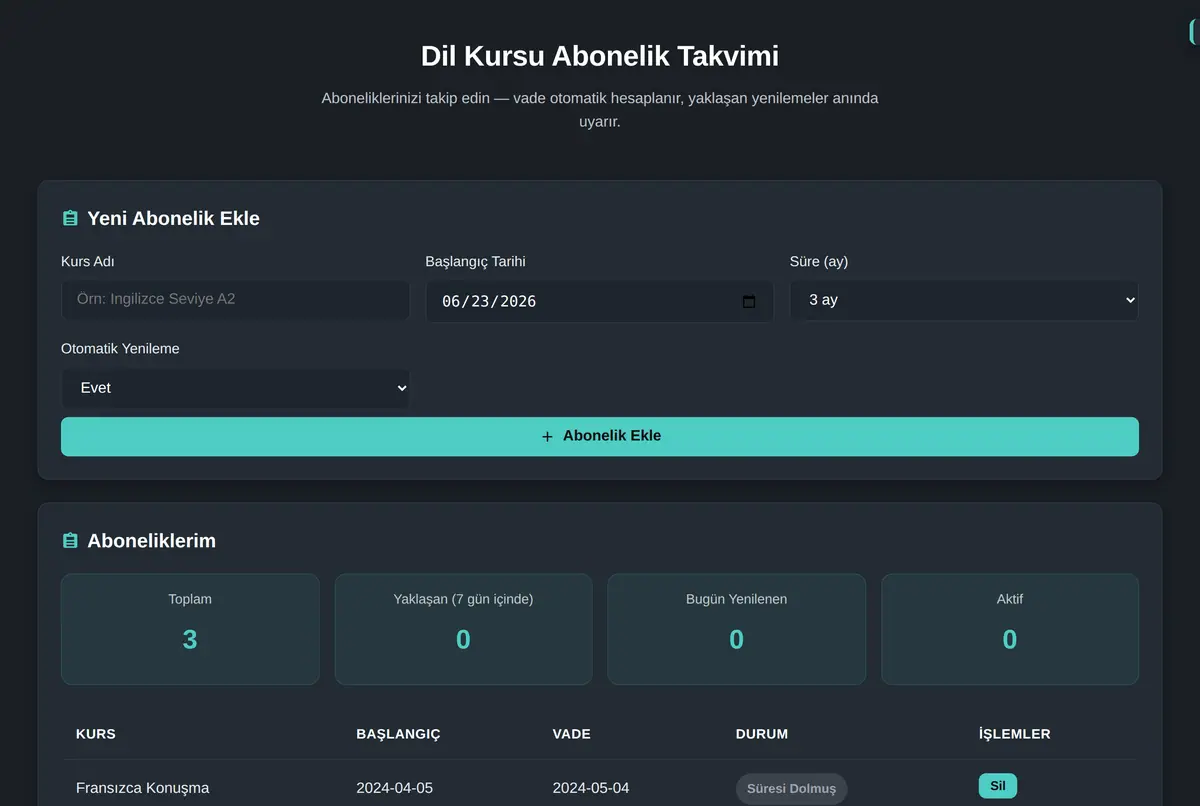Click the Otomatik Yenileme label
The height and width of the screenshot is (806, 1200).
pos(120,349)
